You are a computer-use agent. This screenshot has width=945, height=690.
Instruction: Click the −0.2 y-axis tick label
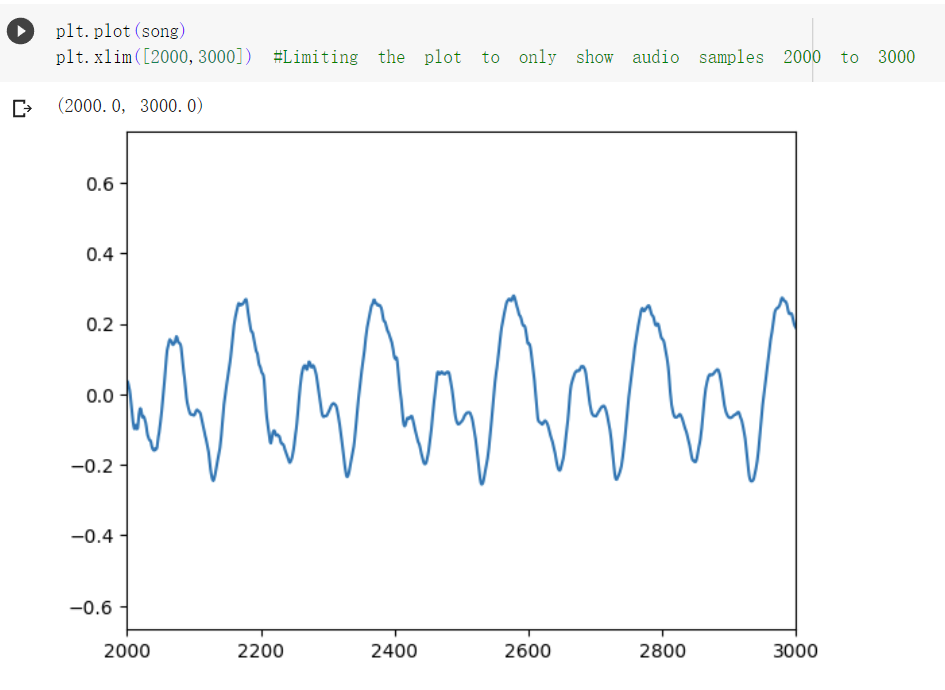95,466
